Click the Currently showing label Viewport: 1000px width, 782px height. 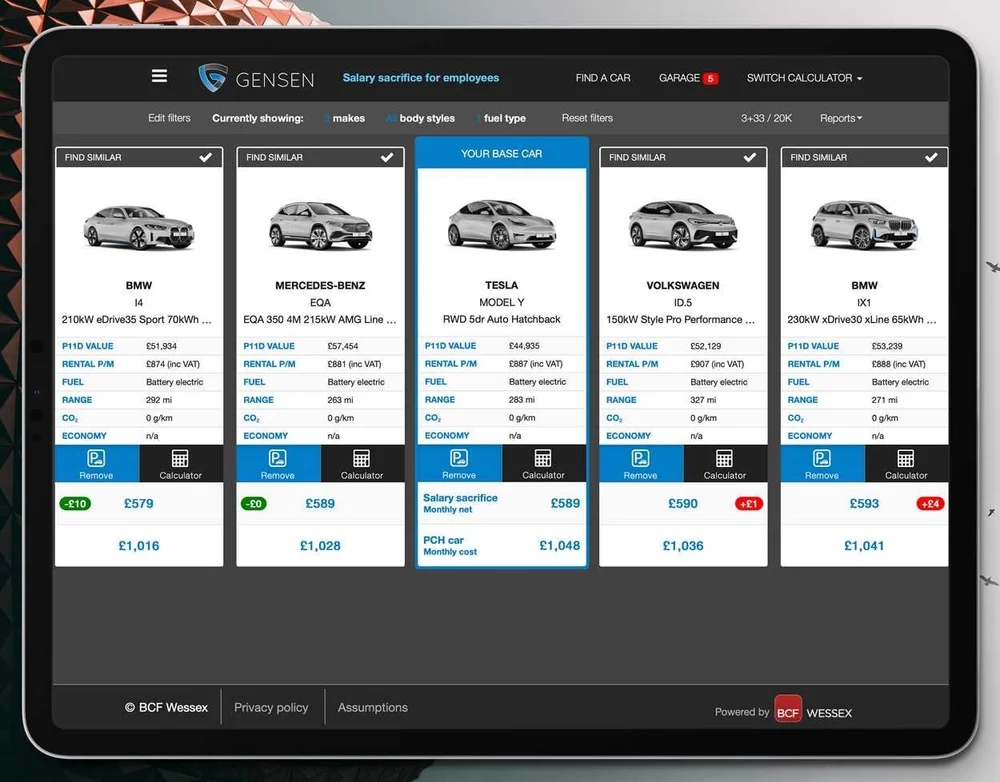coord(258,118)
